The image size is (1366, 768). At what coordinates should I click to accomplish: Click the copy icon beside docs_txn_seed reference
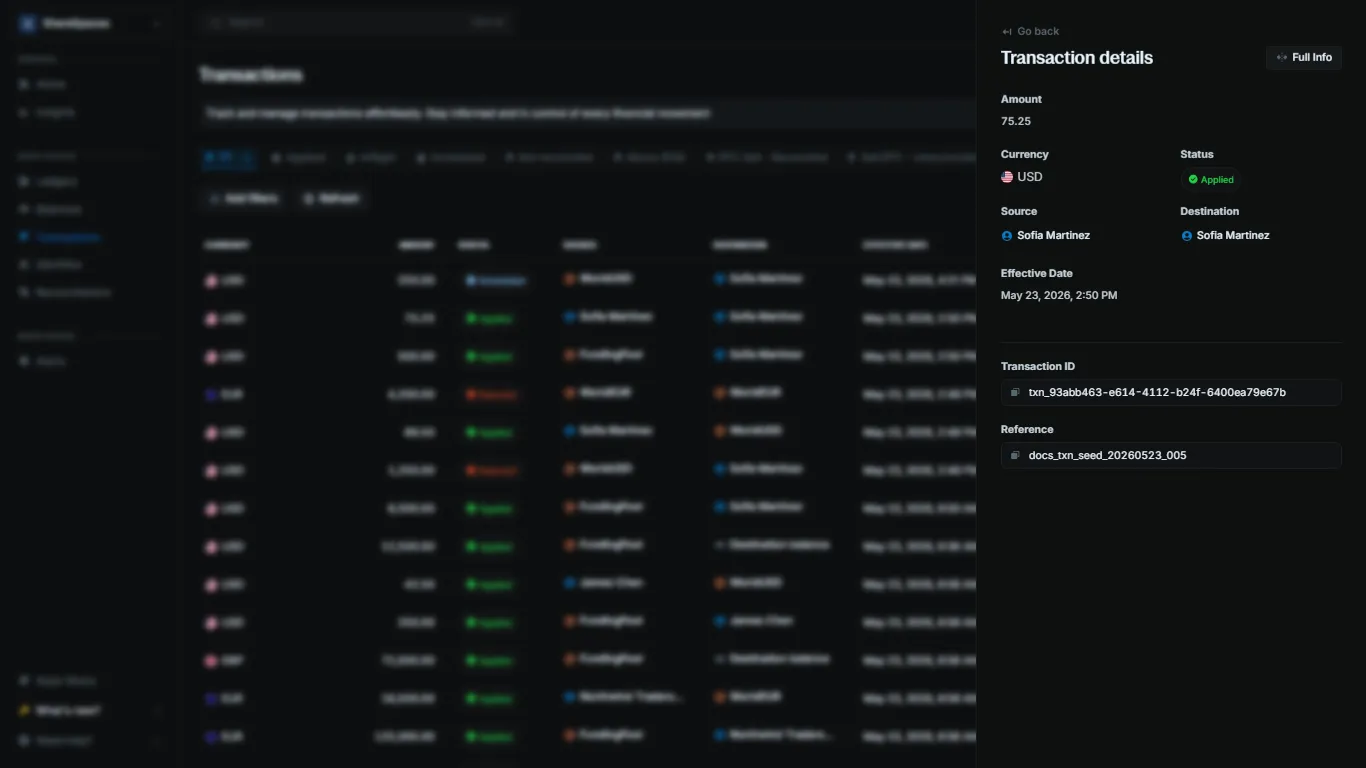(1015, 456)
